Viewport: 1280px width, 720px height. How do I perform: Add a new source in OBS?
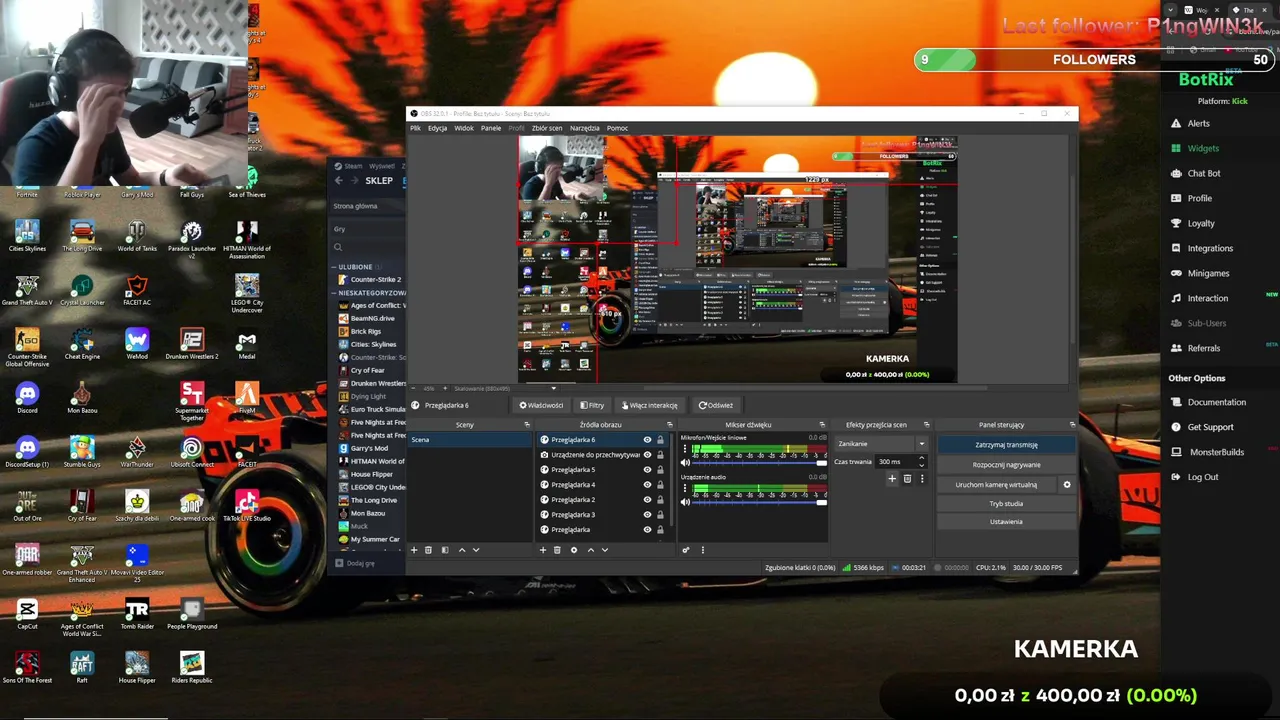543,550
